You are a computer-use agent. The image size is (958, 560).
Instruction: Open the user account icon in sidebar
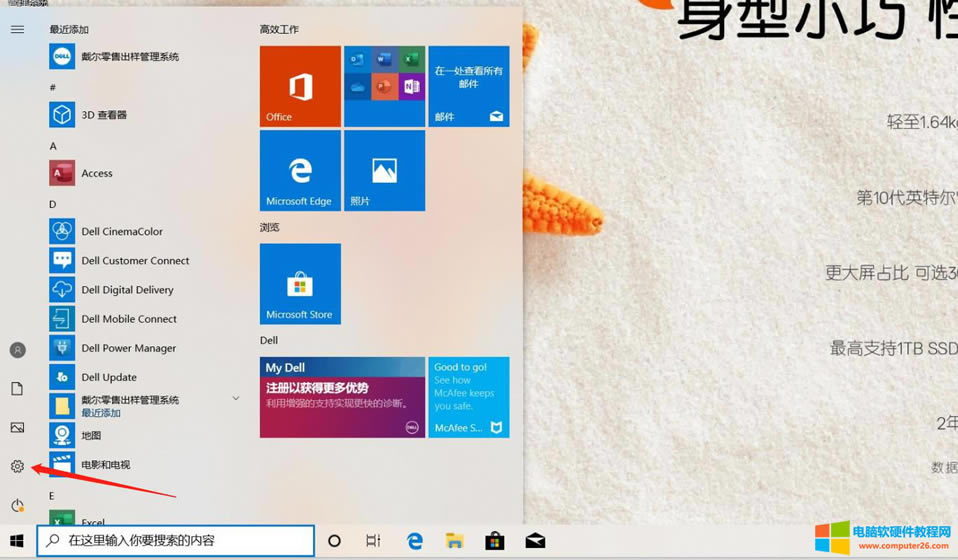coord(17,350)
